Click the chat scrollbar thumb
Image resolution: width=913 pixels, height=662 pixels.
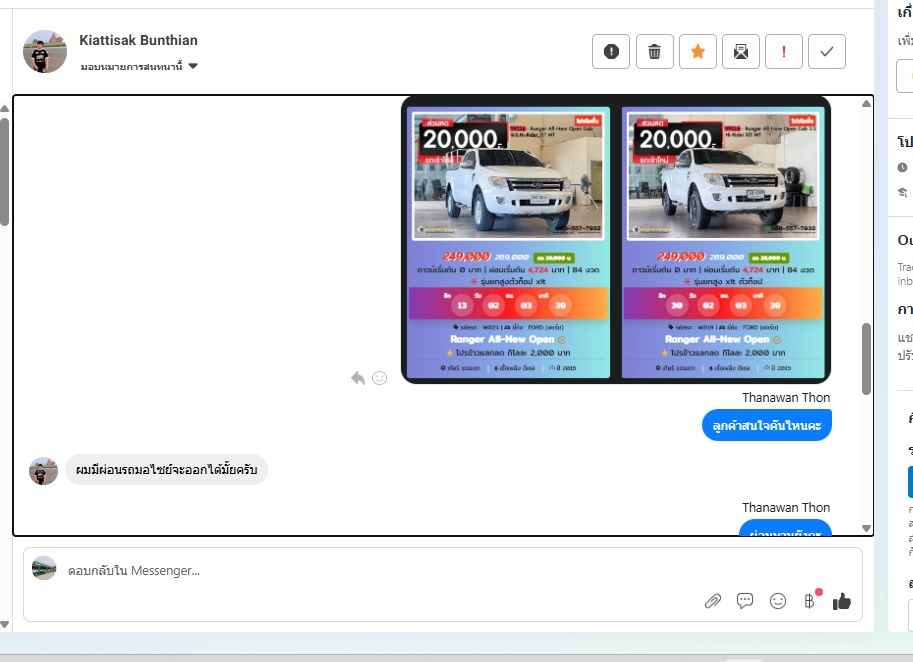pyautogui.click(x=866, y=359)
